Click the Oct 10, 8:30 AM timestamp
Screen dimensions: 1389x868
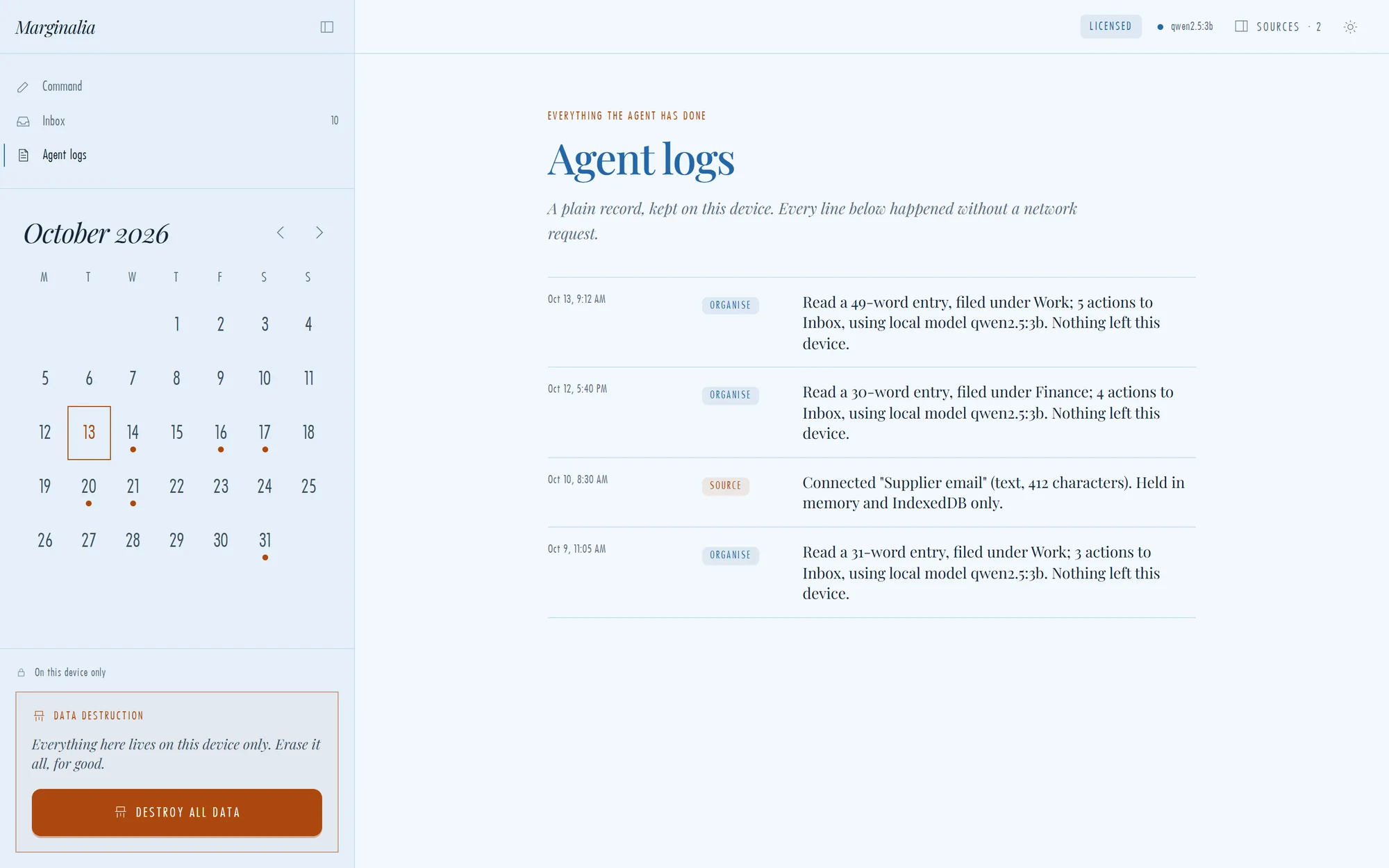coord(577,480)
